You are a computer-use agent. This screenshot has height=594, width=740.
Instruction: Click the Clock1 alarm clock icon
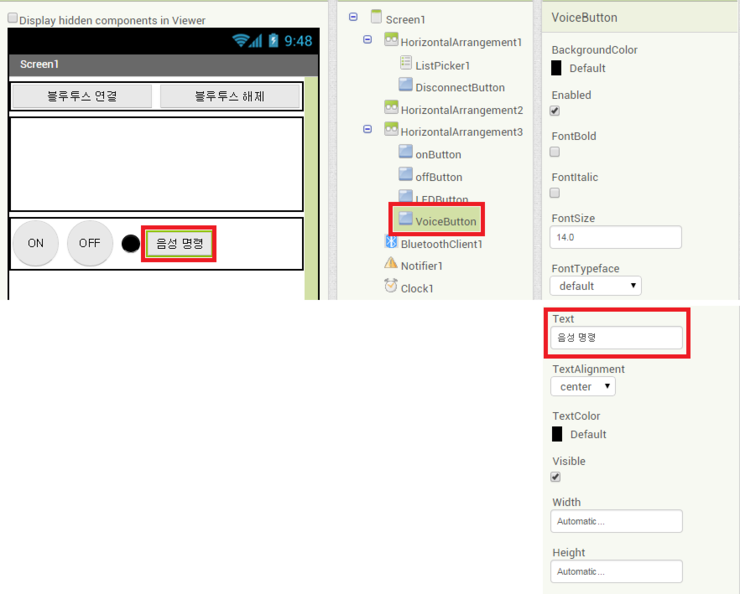391,285
